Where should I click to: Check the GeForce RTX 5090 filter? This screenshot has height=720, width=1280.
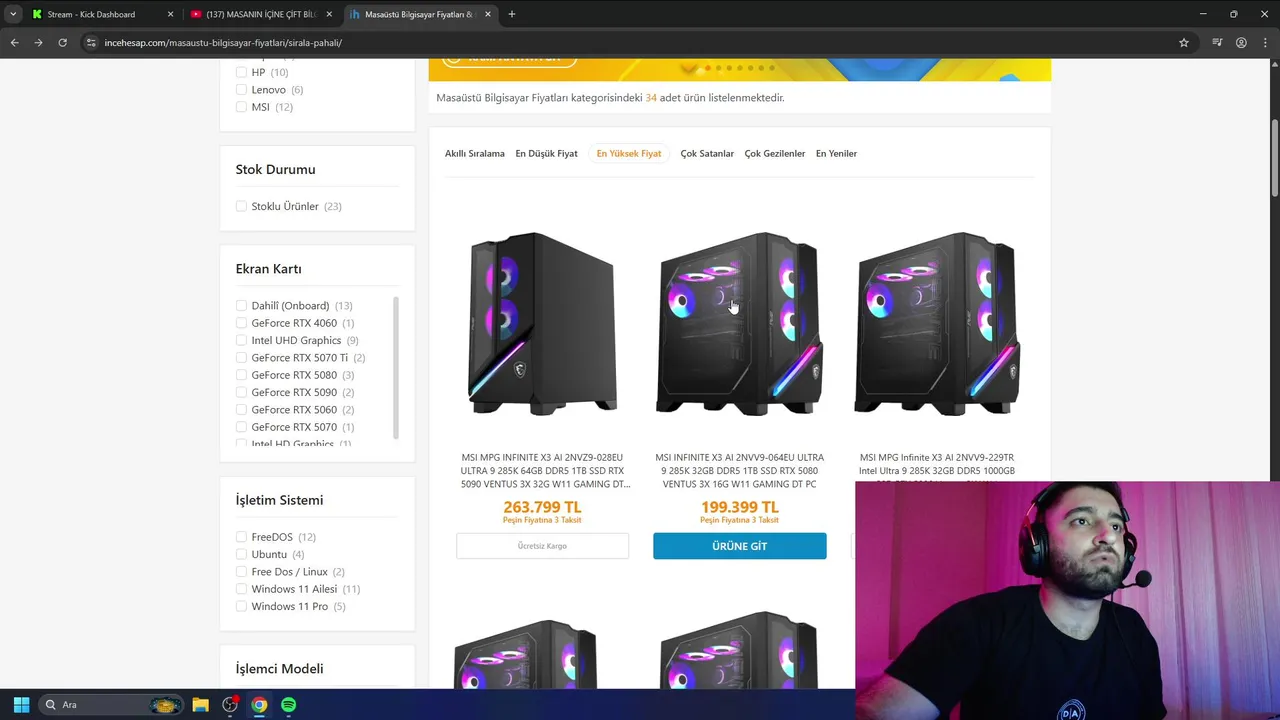tap(241, 392)
